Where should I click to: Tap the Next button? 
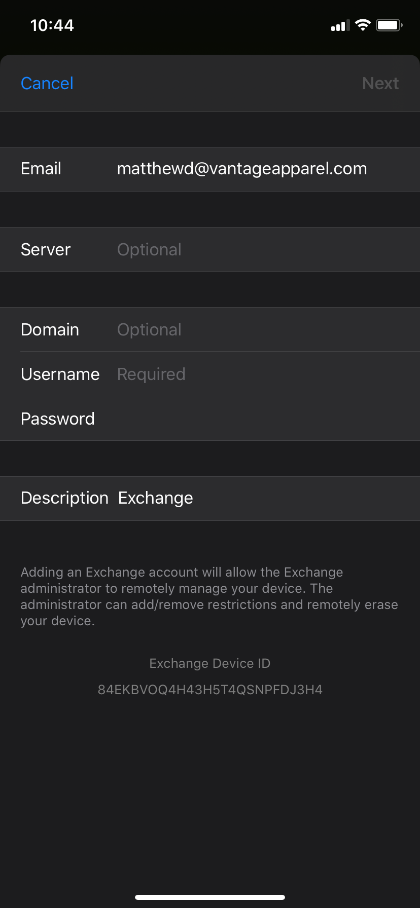coord(380,83)
